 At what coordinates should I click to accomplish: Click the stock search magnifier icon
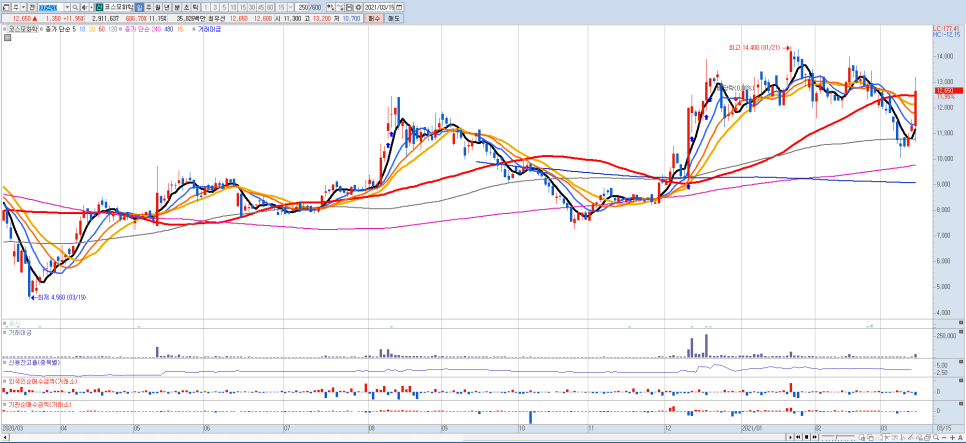click(75, 7)
